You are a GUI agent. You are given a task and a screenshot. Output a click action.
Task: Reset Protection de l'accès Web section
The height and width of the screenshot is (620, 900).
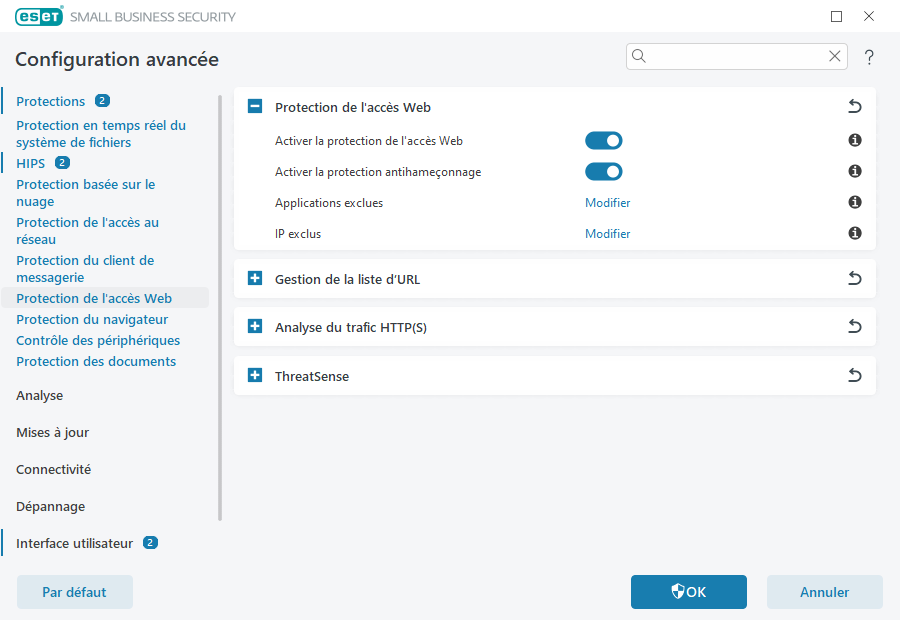click(x=855, y=107)
